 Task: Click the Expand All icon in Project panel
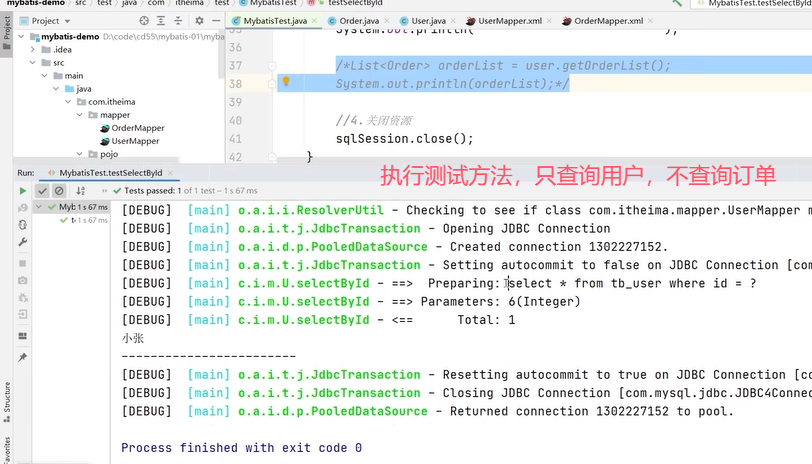click(x=161, y=21)
